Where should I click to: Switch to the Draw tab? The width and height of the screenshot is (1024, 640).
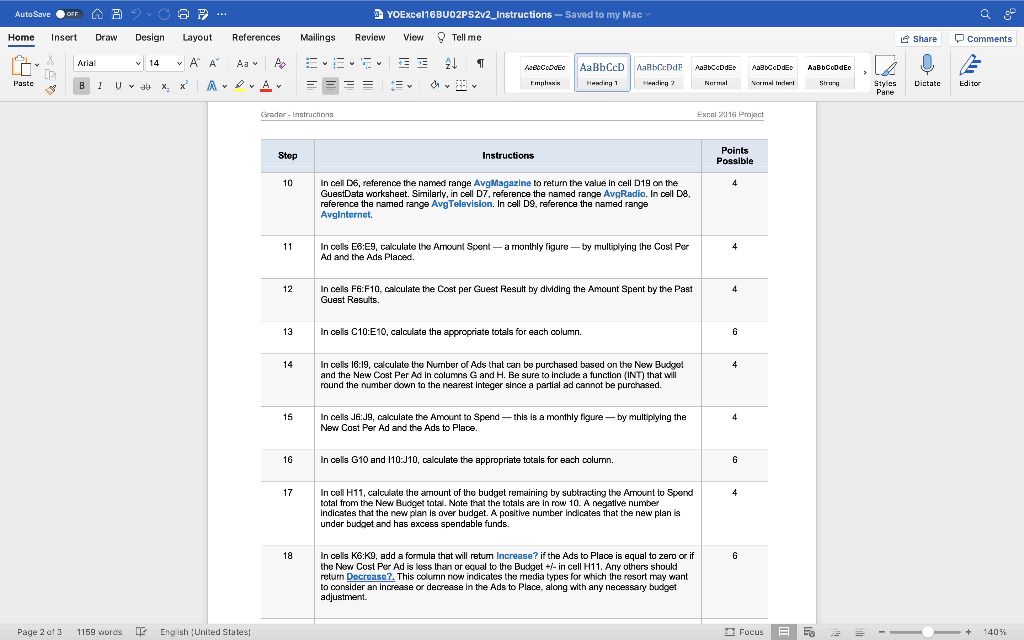(106, 37)
